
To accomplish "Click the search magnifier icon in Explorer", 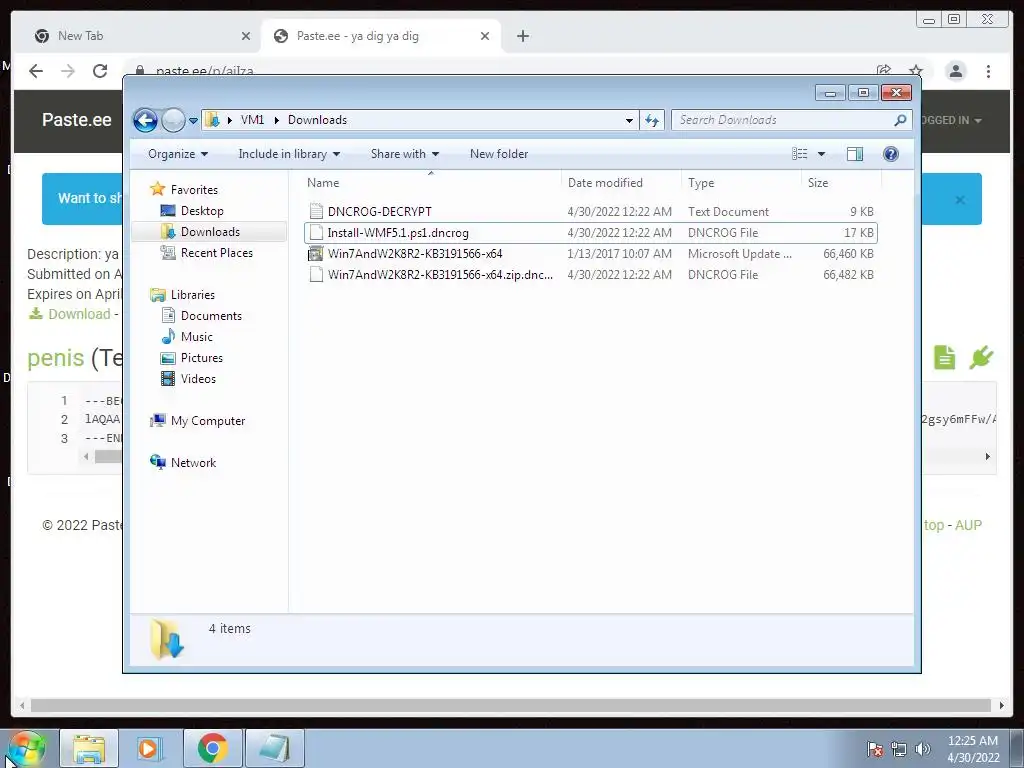I will pos(900,120).
